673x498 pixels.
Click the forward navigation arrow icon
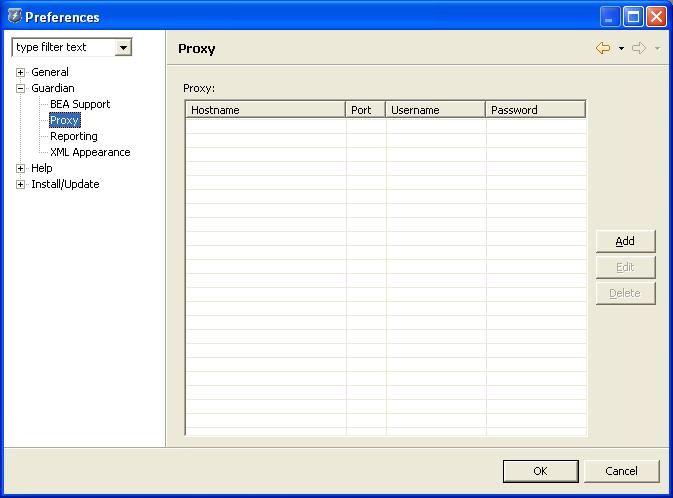click(x=639, y=48)
